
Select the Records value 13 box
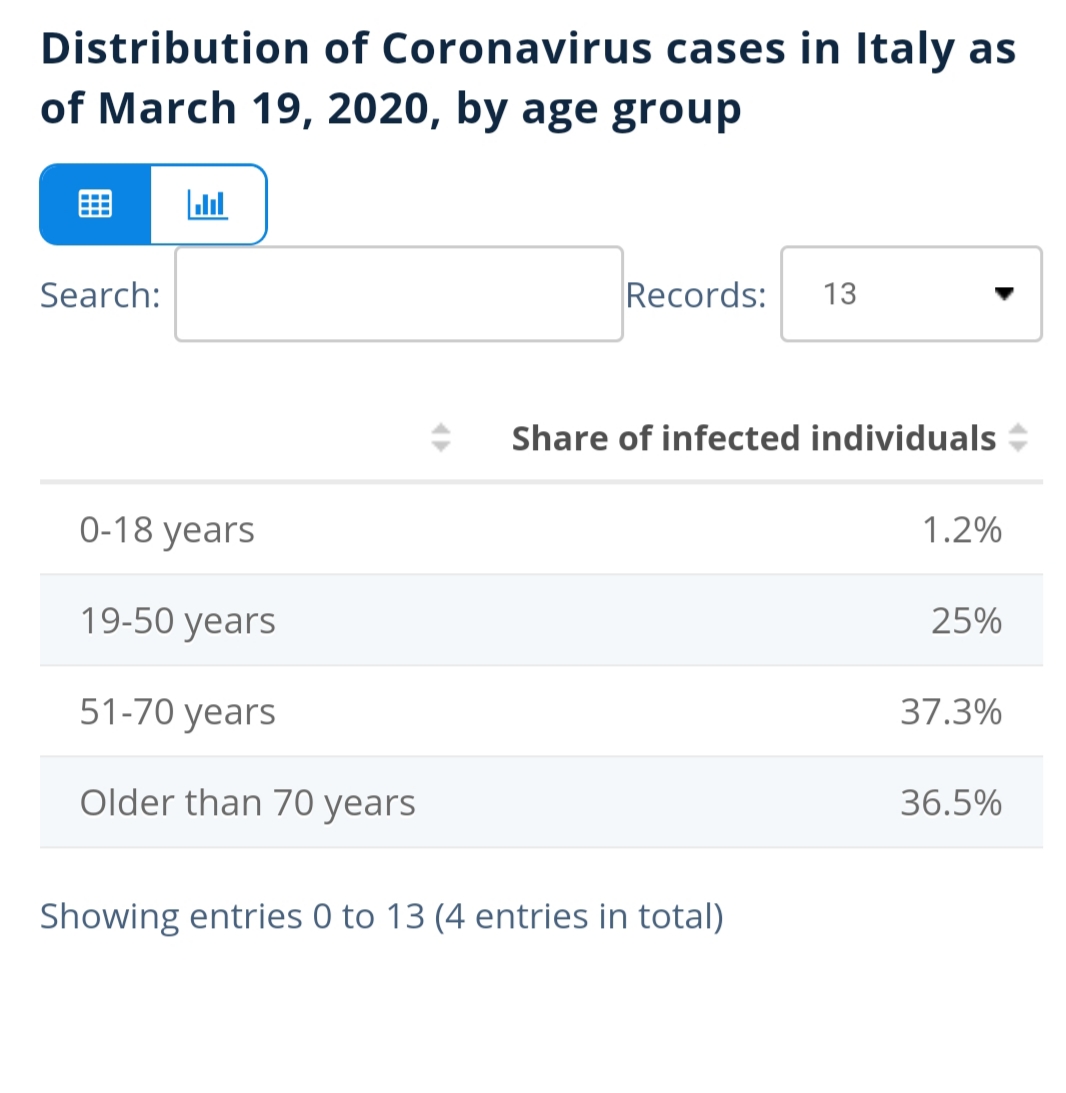[x=911, y=293]
